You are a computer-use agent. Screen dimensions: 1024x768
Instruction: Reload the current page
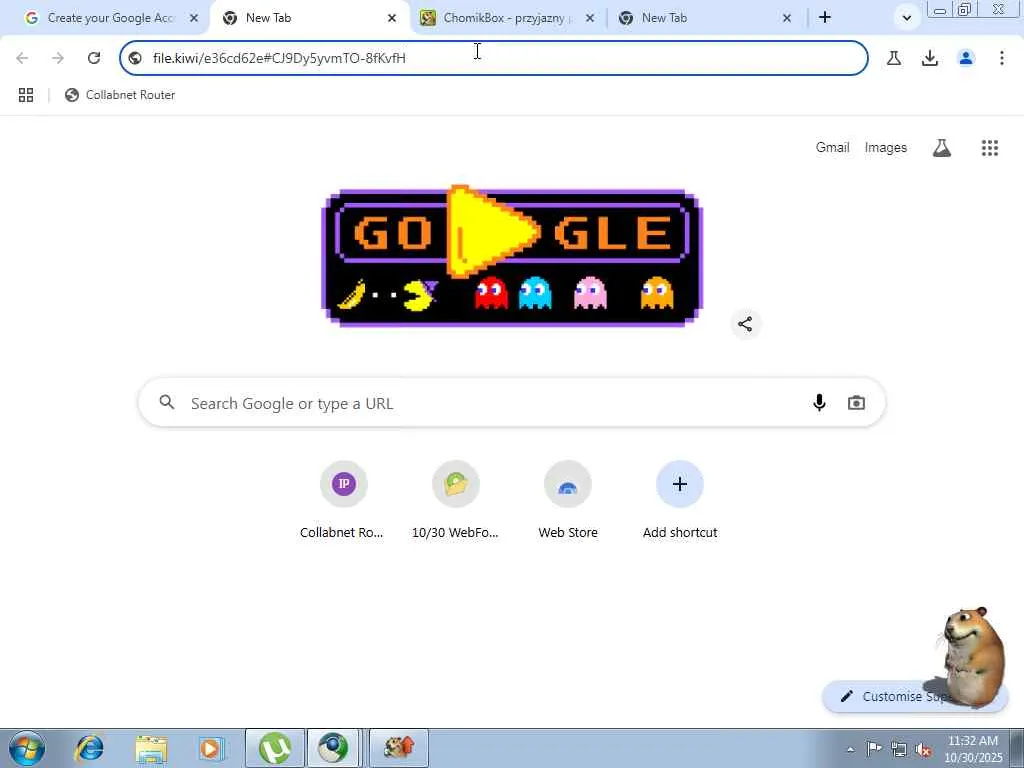click(x=94, y=58)
